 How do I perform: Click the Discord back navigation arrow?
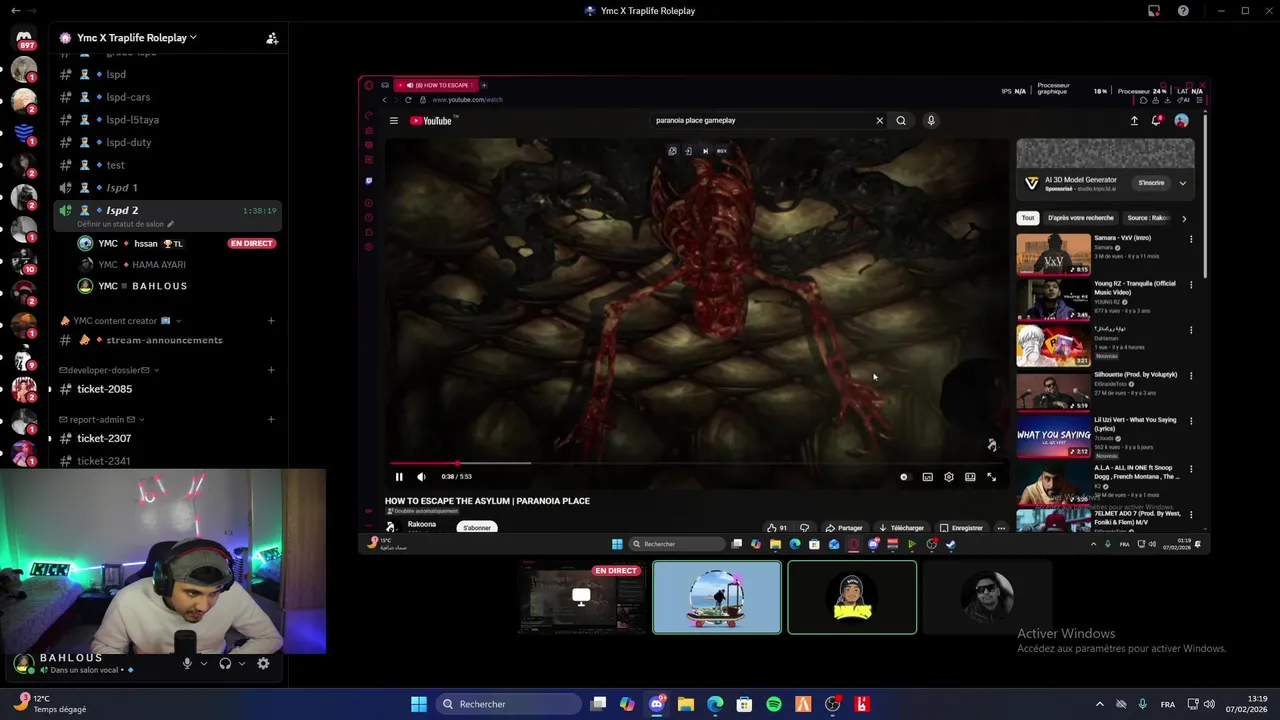tap(15, 10)
